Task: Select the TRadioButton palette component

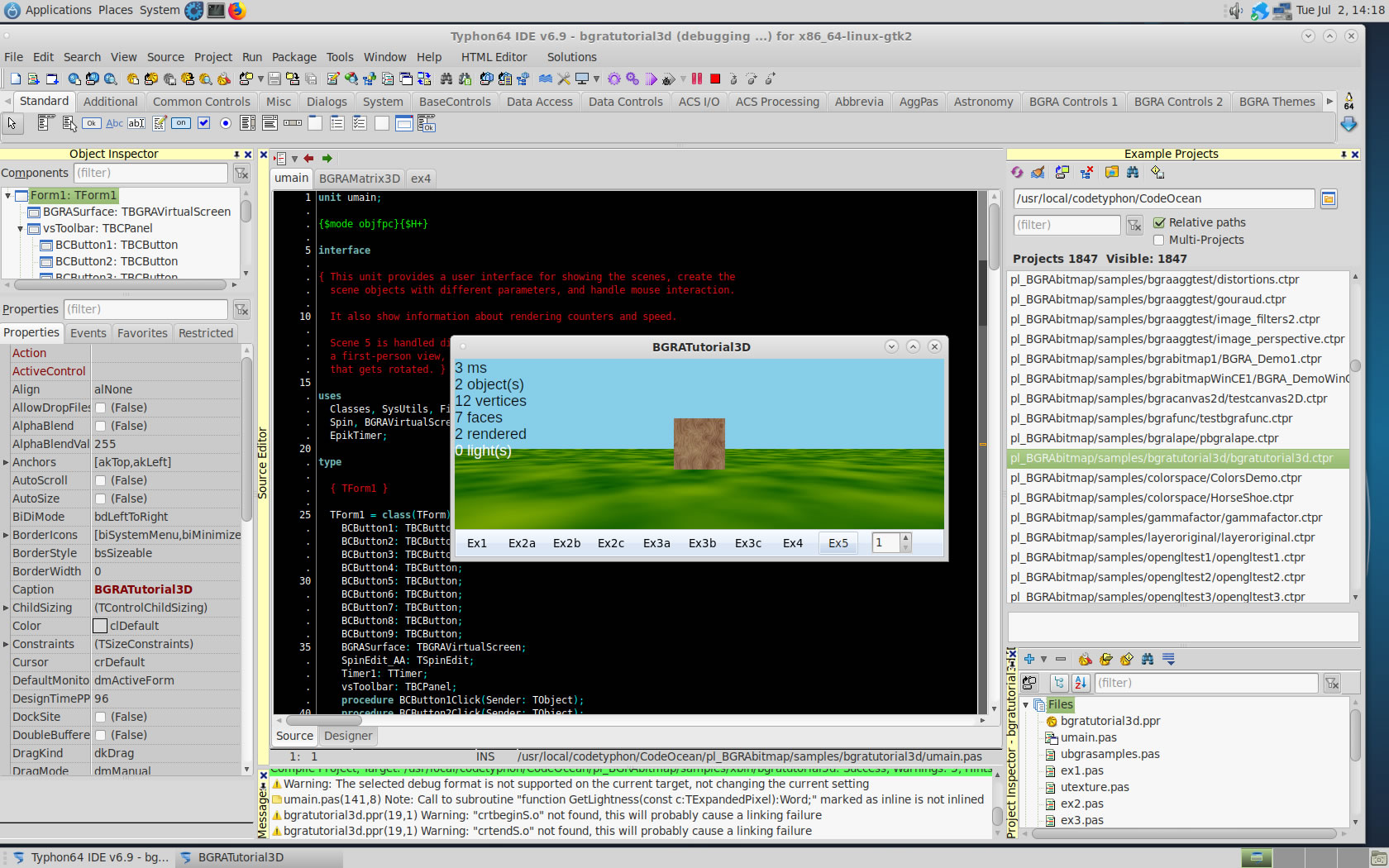Action: [x=226, y=124]
